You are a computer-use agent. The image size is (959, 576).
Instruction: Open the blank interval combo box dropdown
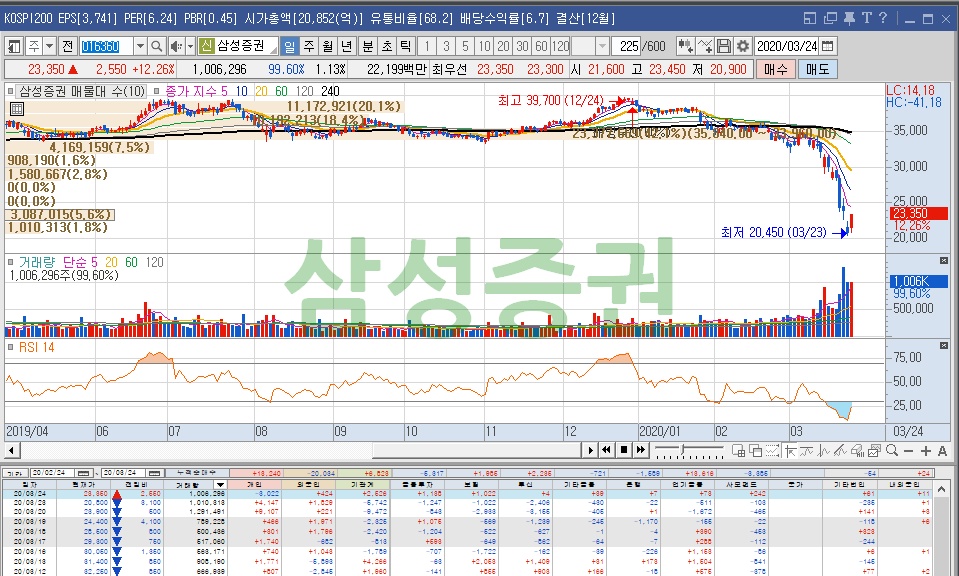point(602,46)
